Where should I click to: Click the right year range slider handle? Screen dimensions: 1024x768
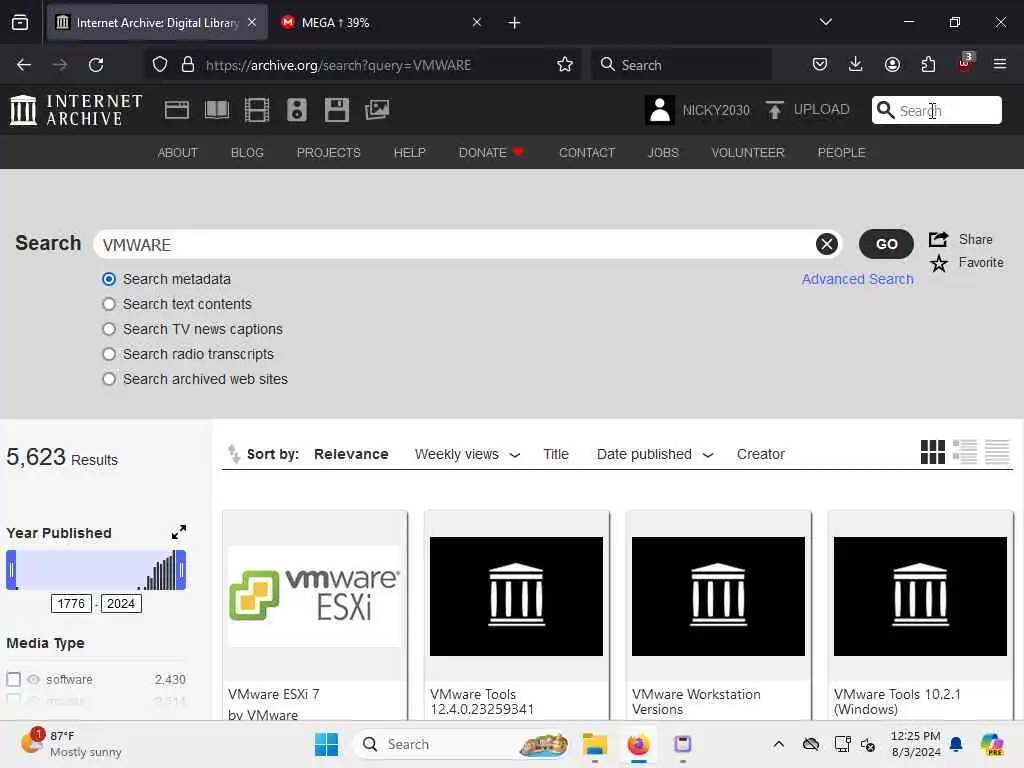click(x=181, y=570)
